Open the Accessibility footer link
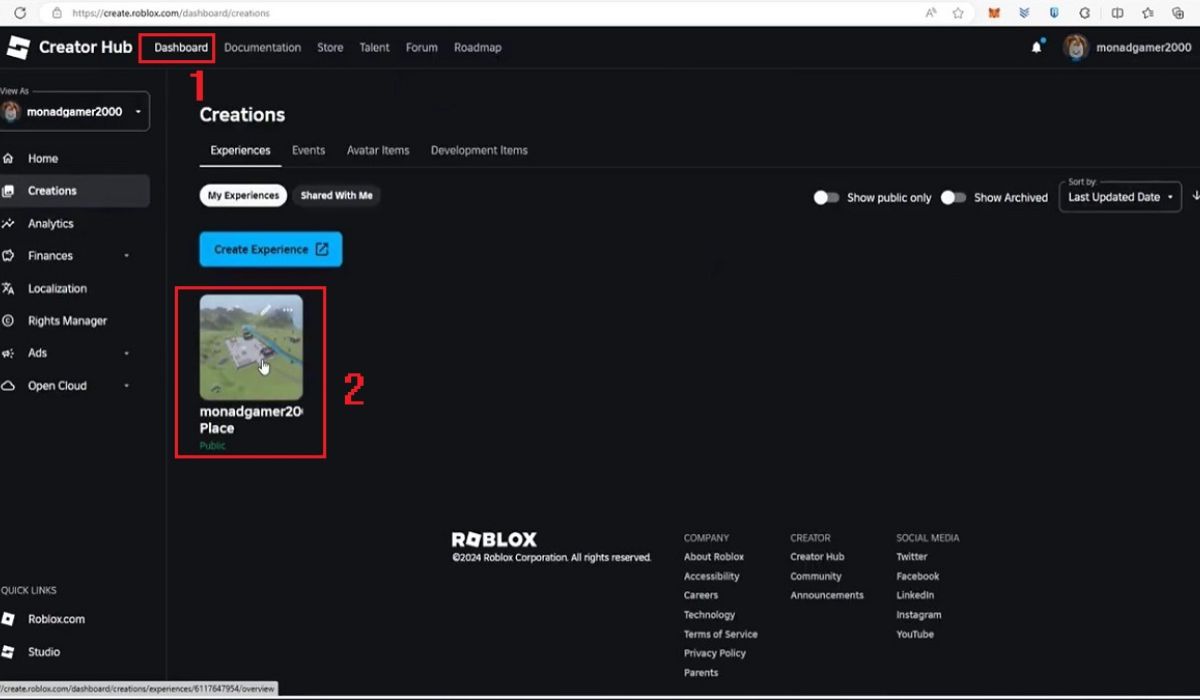1200x700 pixels. click(x=712, y=576)
